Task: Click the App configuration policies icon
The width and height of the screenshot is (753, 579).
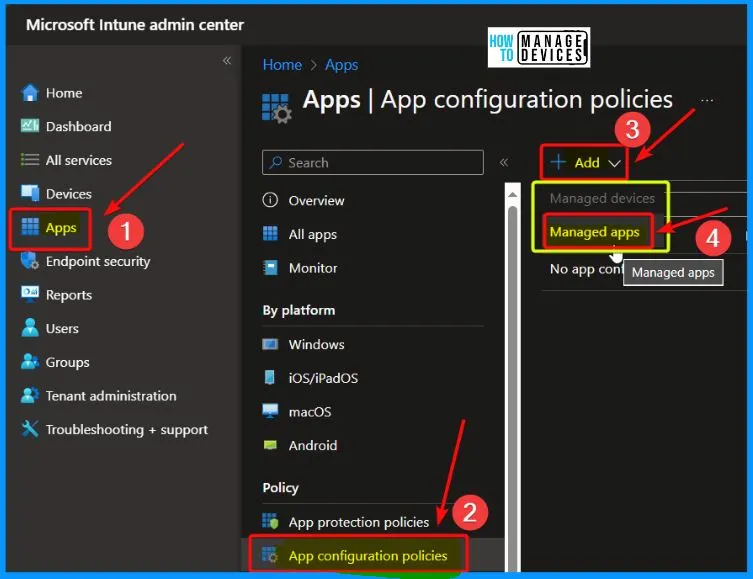Action: (270, 555)
